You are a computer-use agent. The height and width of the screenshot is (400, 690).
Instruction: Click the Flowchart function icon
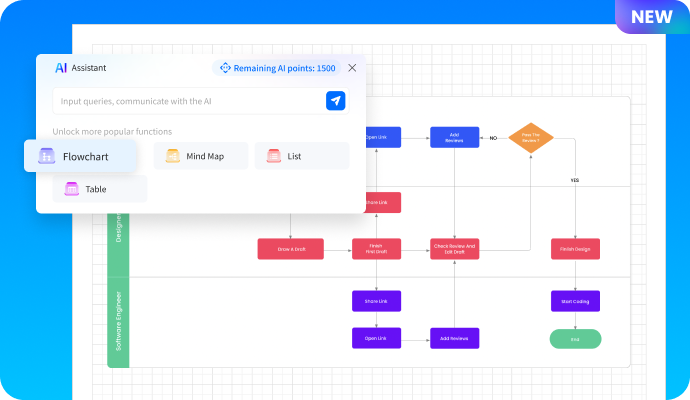click(46, 156)
